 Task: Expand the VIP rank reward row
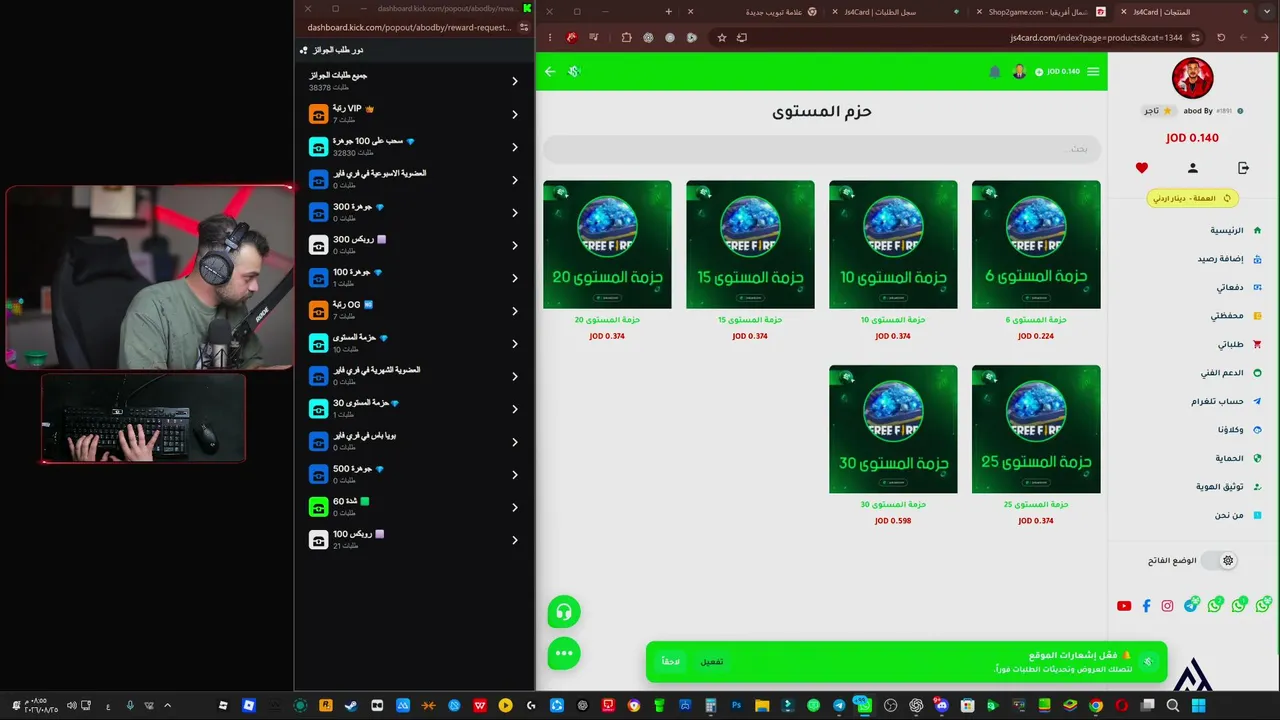pyautogui.click(x=415, y=114)
